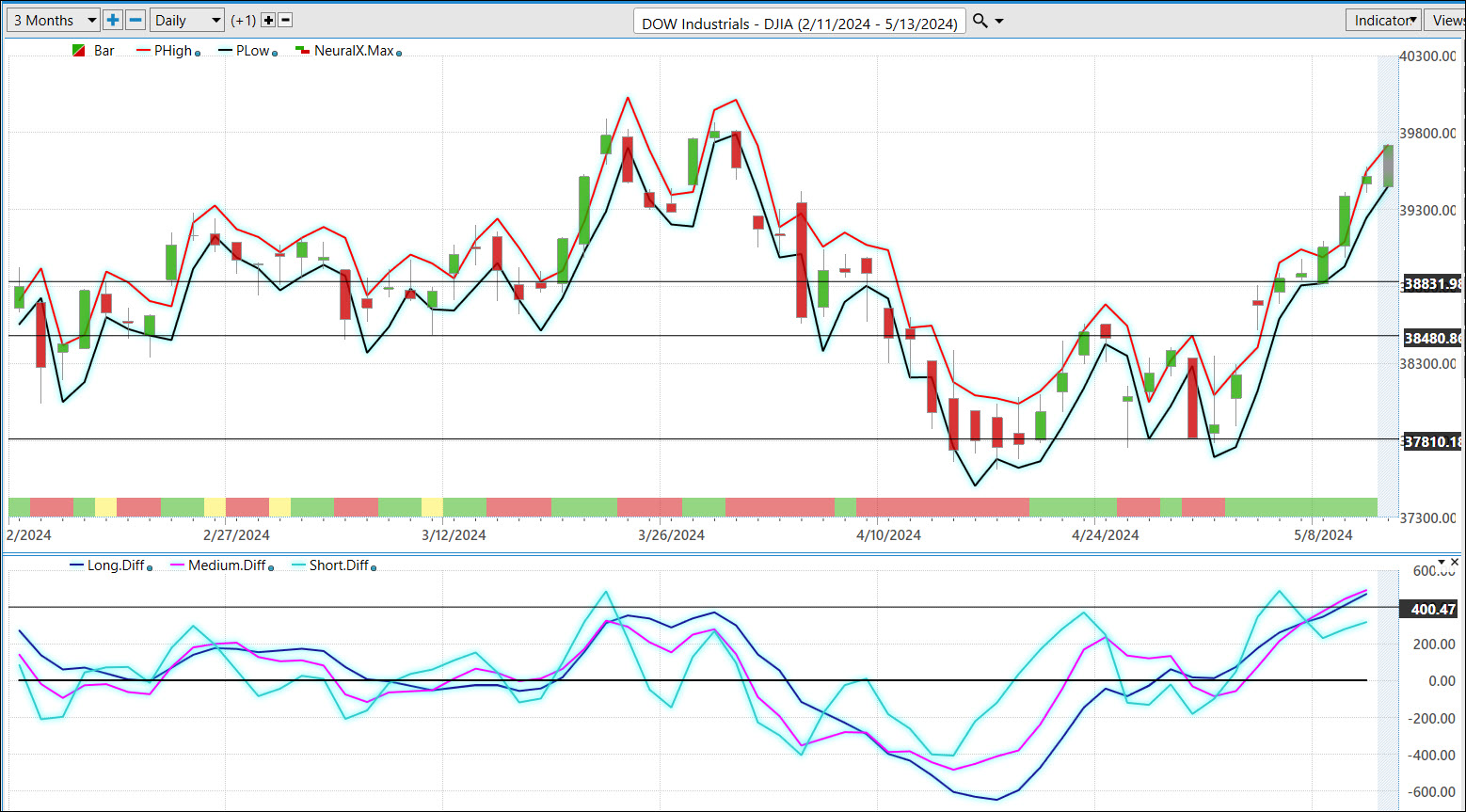Click the black plus forecast increment icon
This screenshot has height=812, width=1466.
[x=268, y=20]
